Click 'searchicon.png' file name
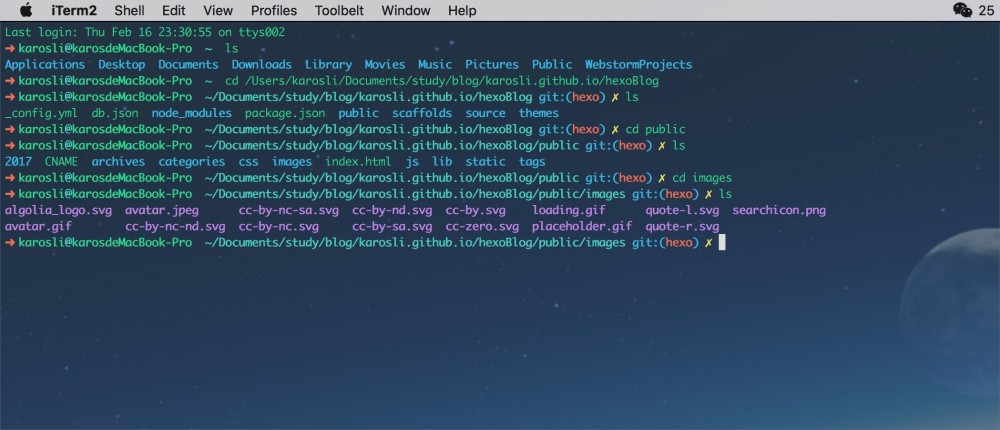Image resolution: width=1000 pixels, height=430 pixels. 779,211
